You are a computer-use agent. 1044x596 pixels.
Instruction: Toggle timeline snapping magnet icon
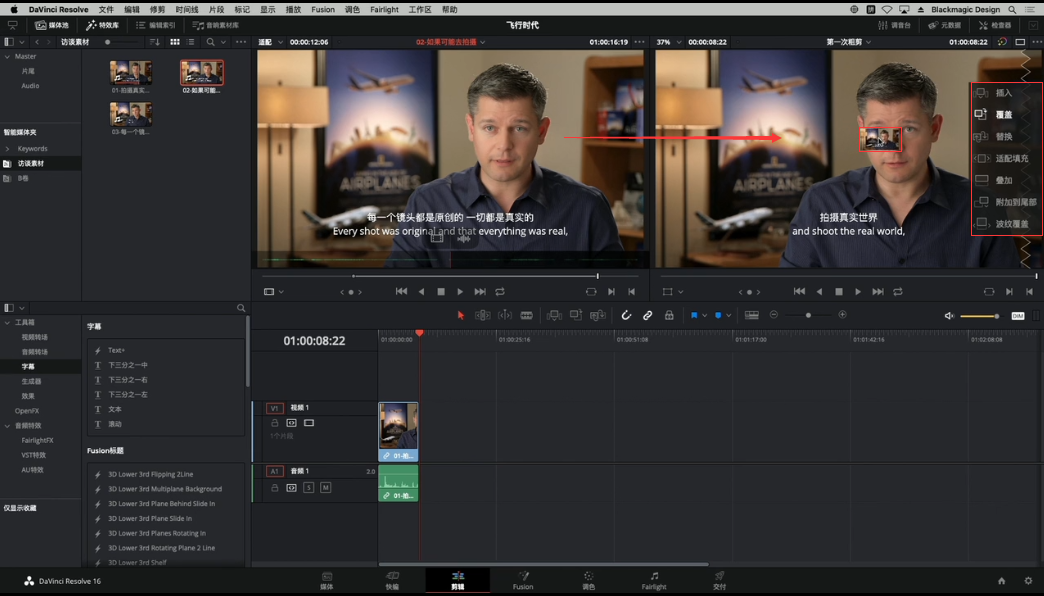click(x=626, y=315)
